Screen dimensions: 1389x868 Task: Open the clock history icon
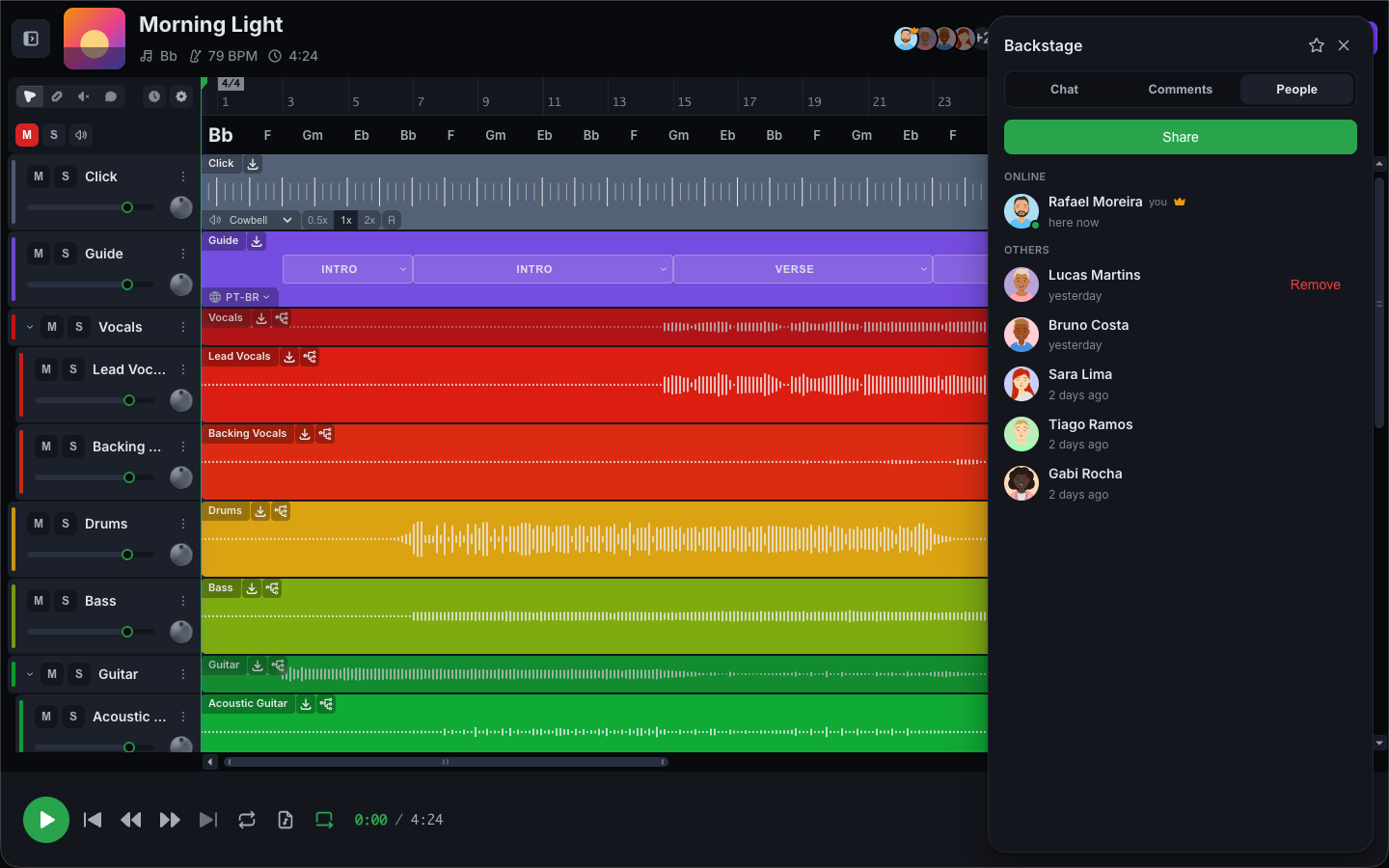tap(154, 96)
